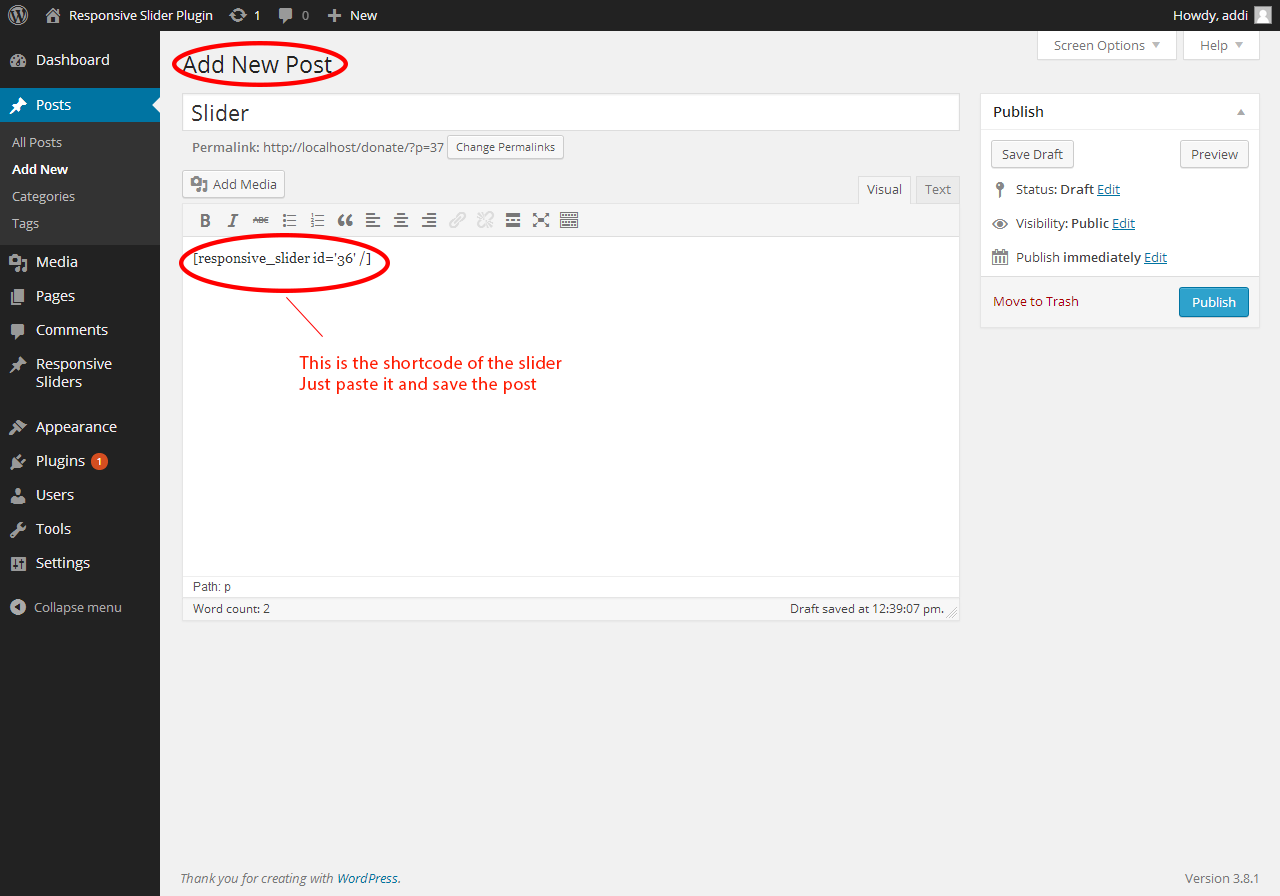Edit the post Visibility

tap(1123, 224)
